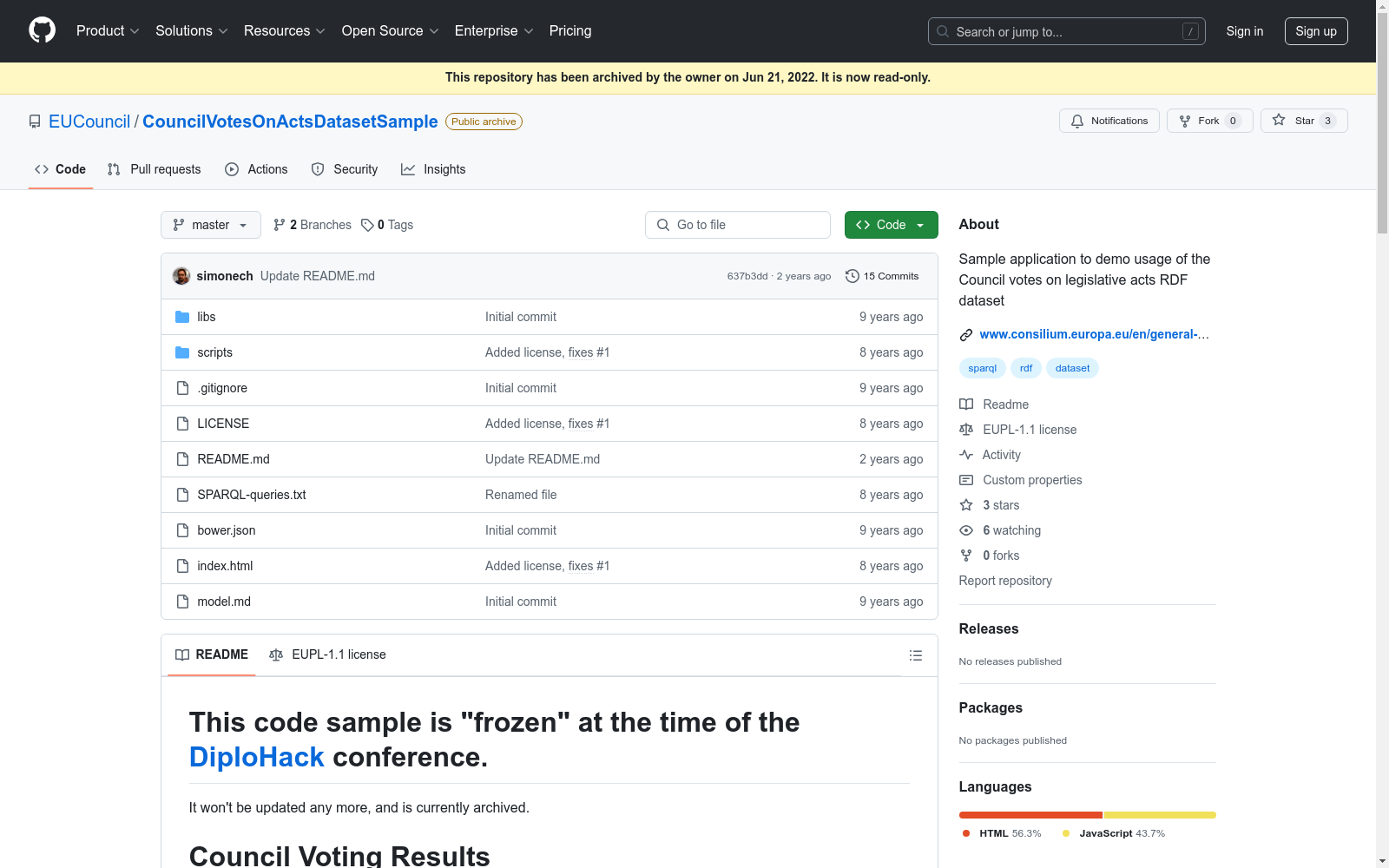This screenshot has width=1389, height=868.
Task: Star this repository
Action: [1304, 121]
